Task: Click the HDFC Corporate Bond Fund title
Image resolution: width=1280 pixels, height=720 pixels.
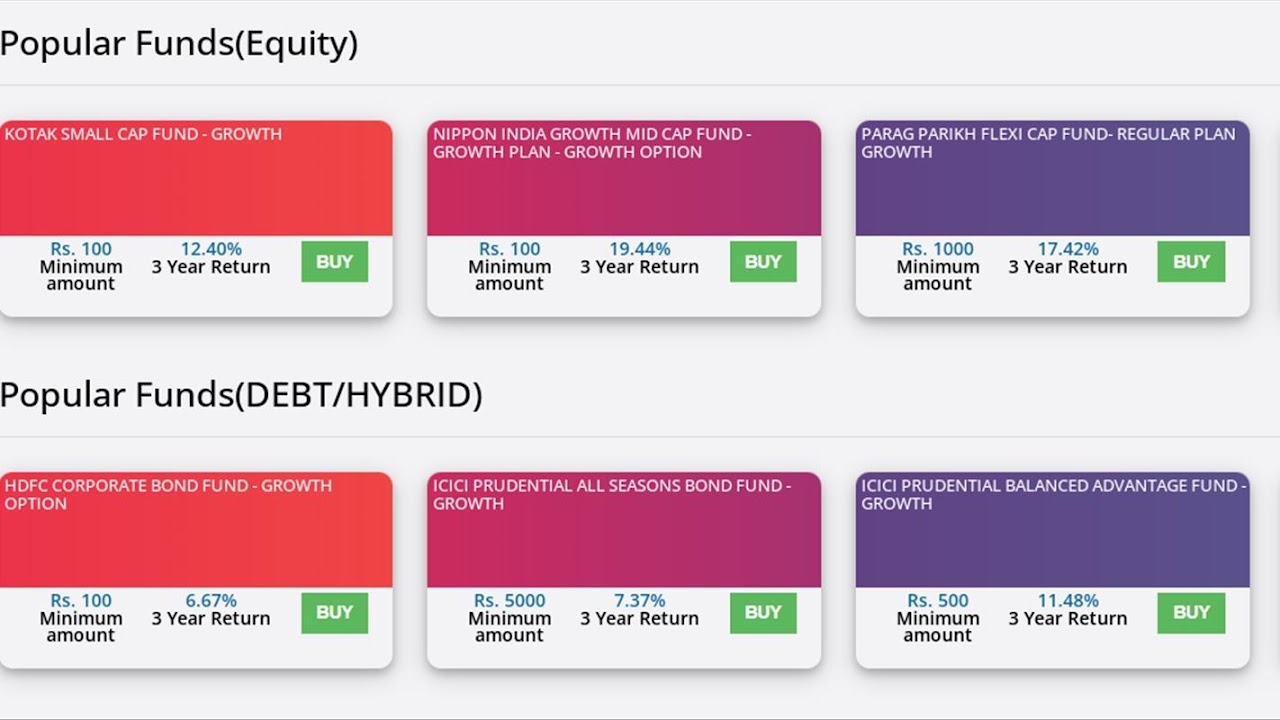Action: tap(168, 494)
